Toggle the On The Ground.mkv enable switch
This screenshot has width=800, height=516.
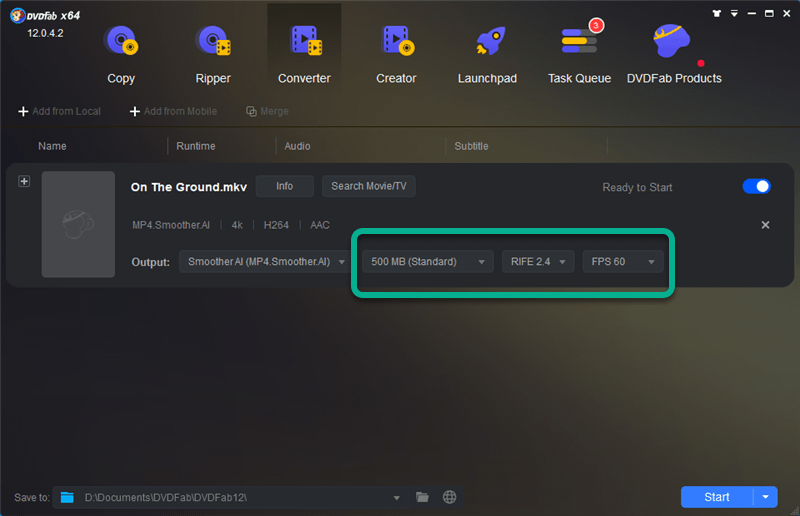(x=756, y=186)
